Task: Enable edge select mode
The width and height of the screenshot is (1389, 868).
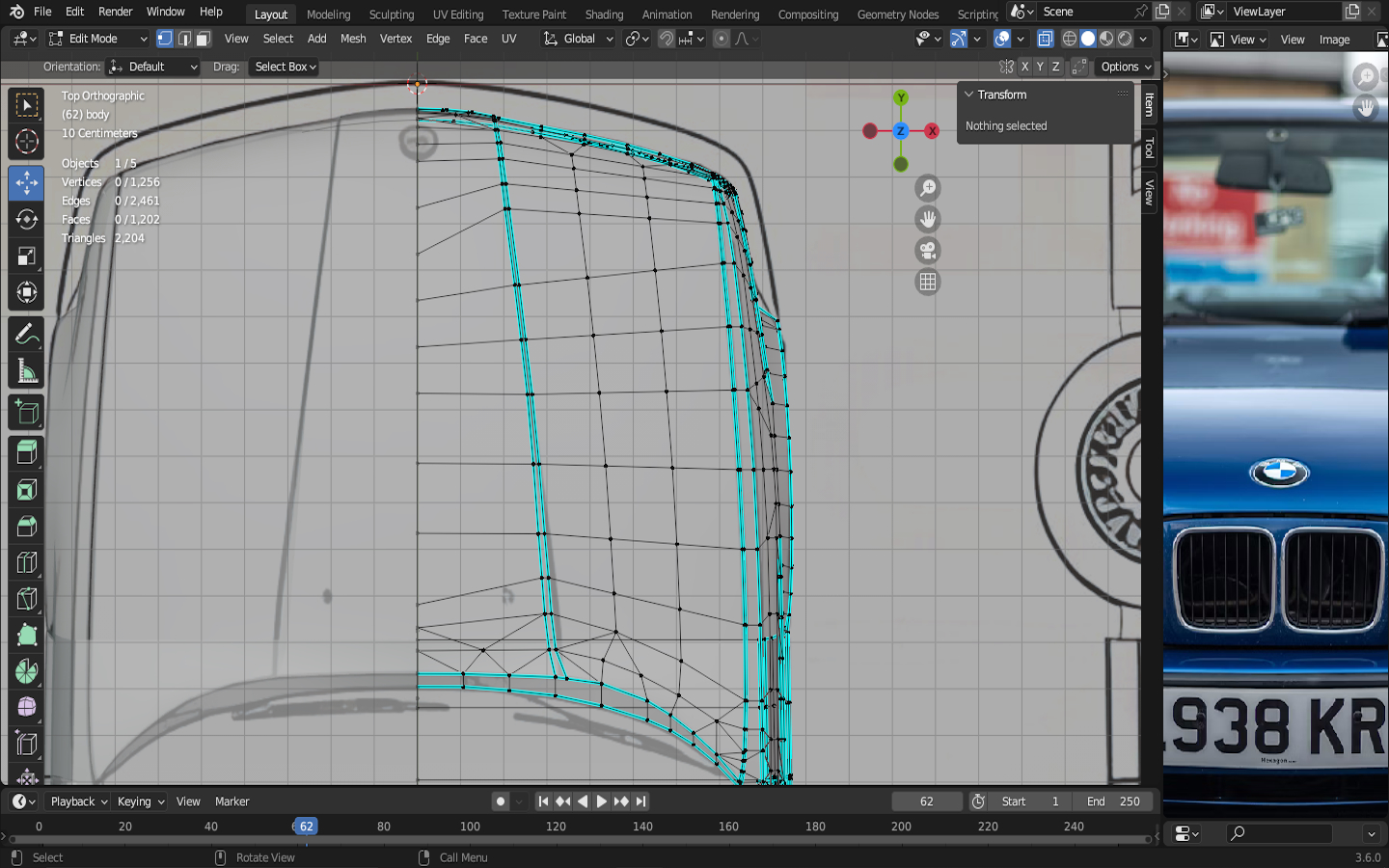Action: click(x=184, y=39)
